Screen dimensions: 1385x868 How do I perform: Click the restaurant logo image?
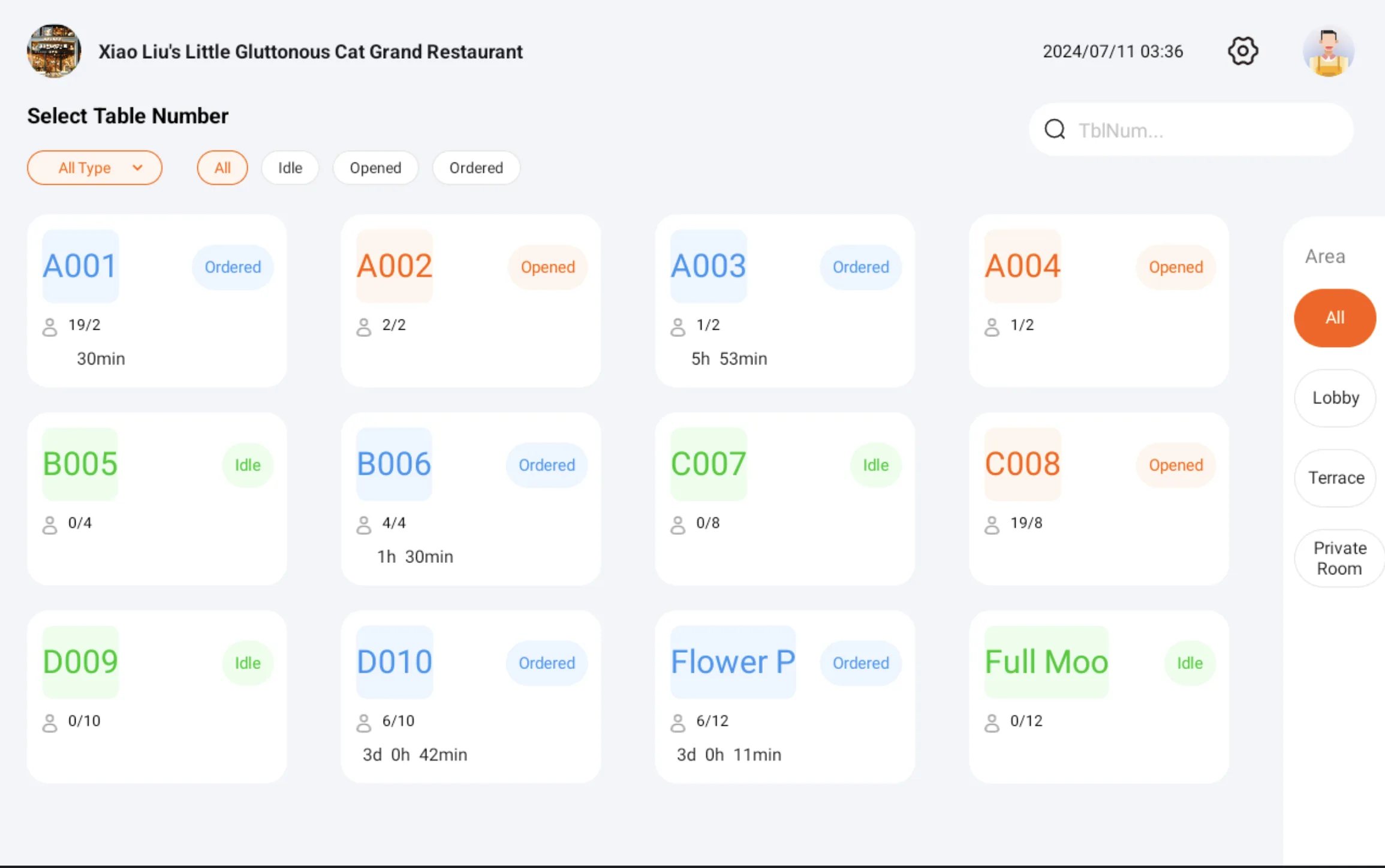[x=54, y=52]
